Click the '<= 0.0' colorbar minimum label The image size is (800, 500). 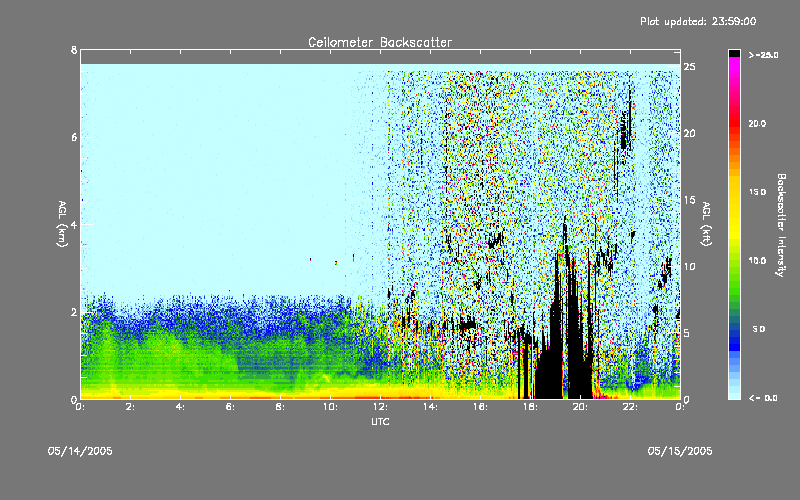(763, 398)
